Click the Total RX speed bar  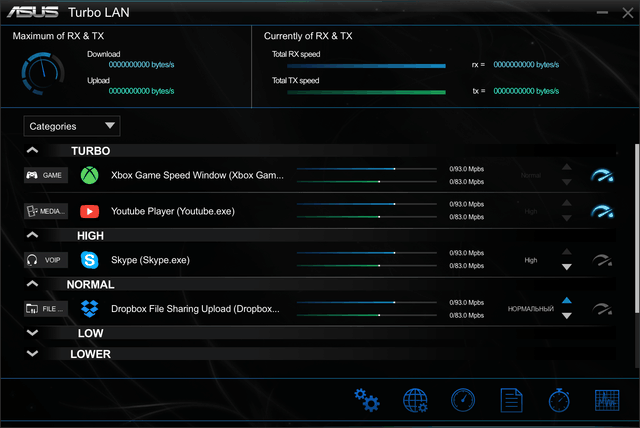tap(366, 66)
